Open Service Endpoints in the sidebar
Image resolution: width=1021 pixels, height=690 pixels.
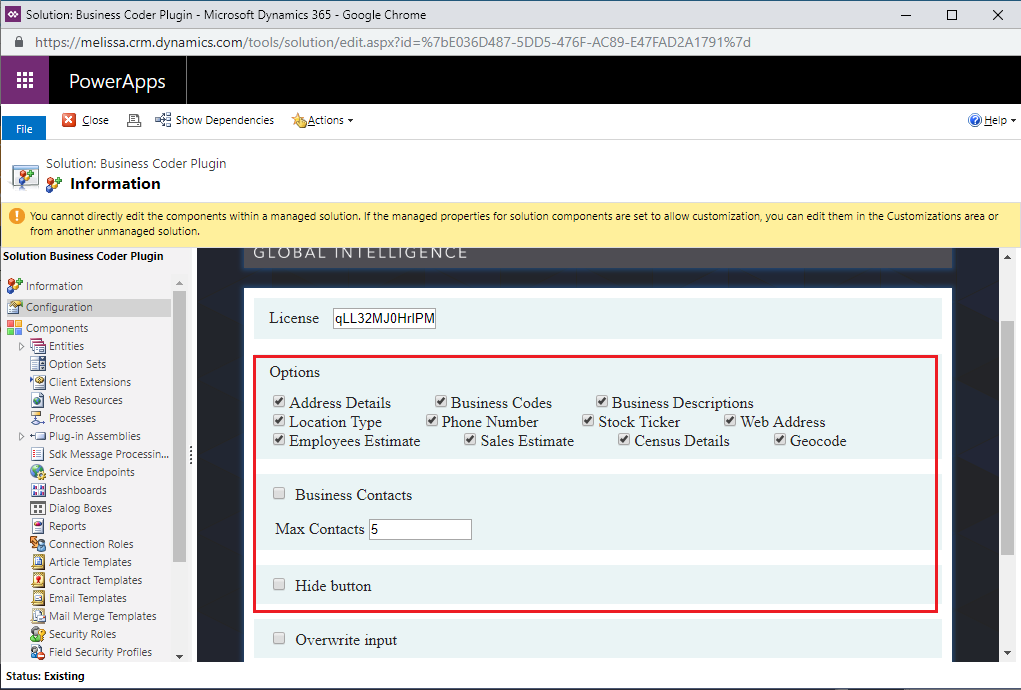tap(91, 472)
